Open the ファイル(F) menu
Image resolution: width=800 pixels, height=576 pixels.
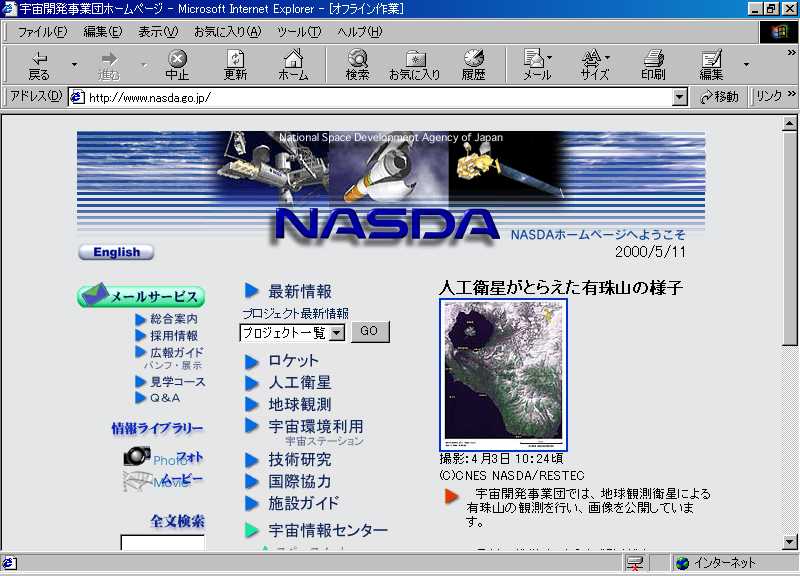[x=42, y=32]
